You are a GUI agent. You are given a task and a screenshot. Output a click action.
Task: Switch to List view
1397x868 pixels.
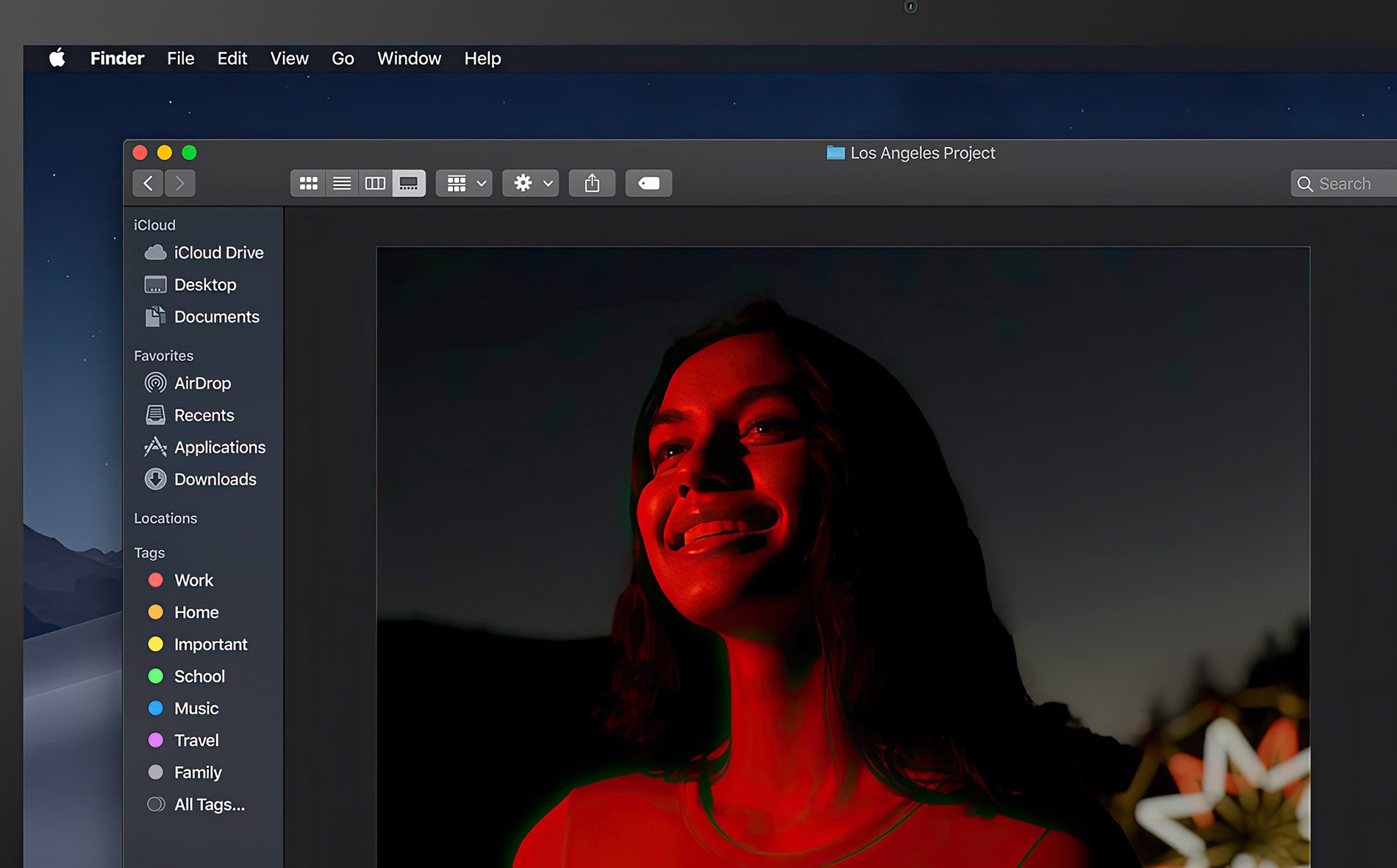pyautogui.click(x=341, y=183)
